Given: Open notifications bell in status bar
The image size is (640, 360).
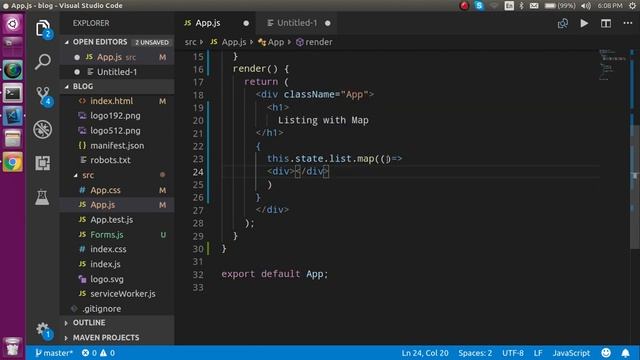Looking at the screenshot, I should click(x=625, y=353).
